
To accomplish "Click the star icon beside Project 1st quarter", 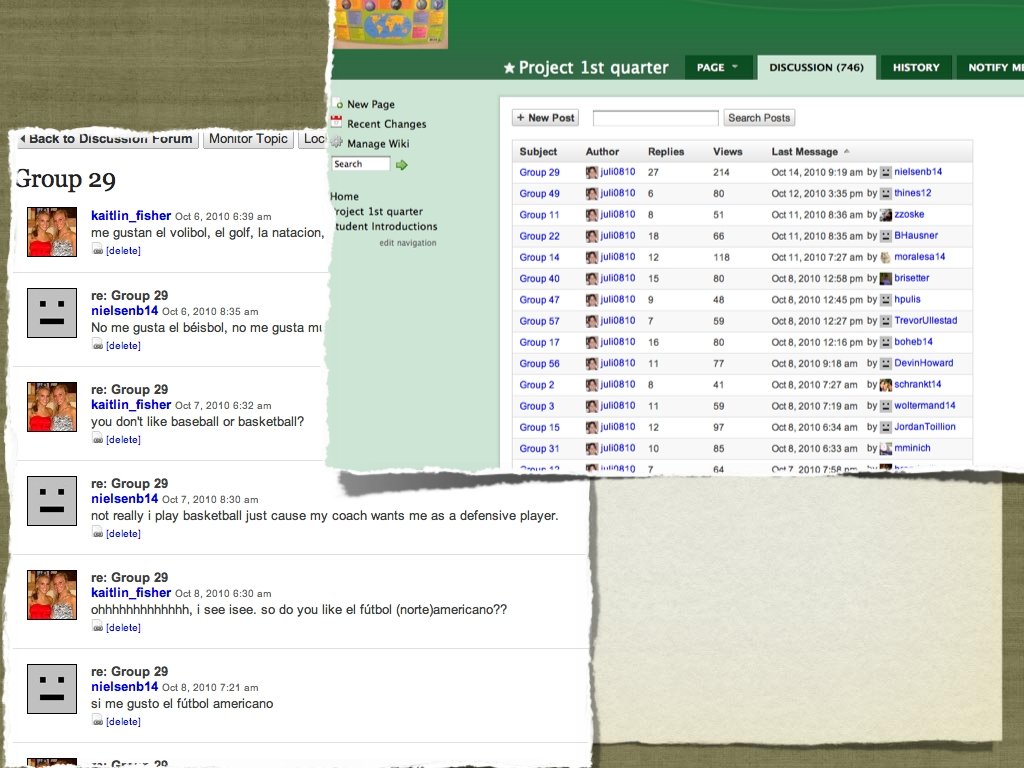I will tap(509, 68).
